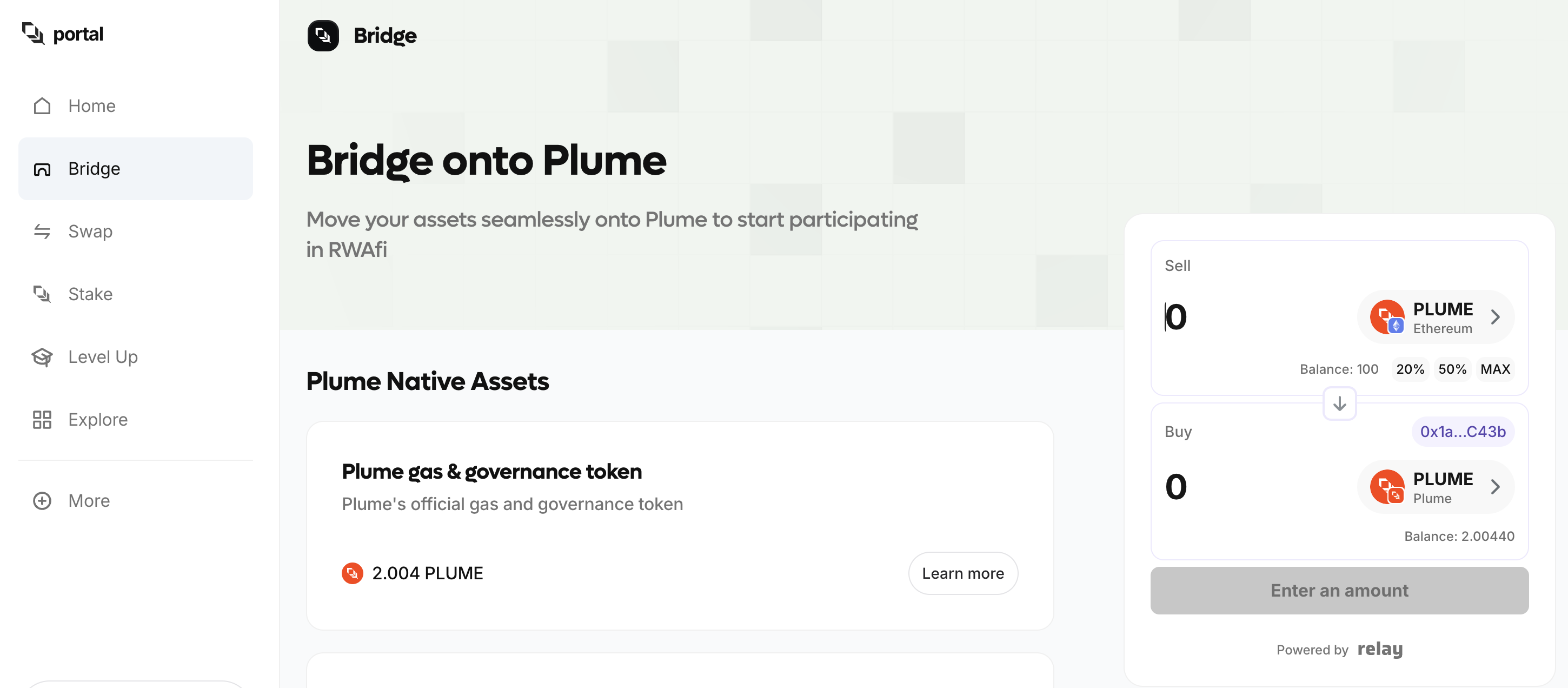Open the PLUME Ethereum sell token selector
This screenshot has width=1568, height=688.
click(1436, 316)
